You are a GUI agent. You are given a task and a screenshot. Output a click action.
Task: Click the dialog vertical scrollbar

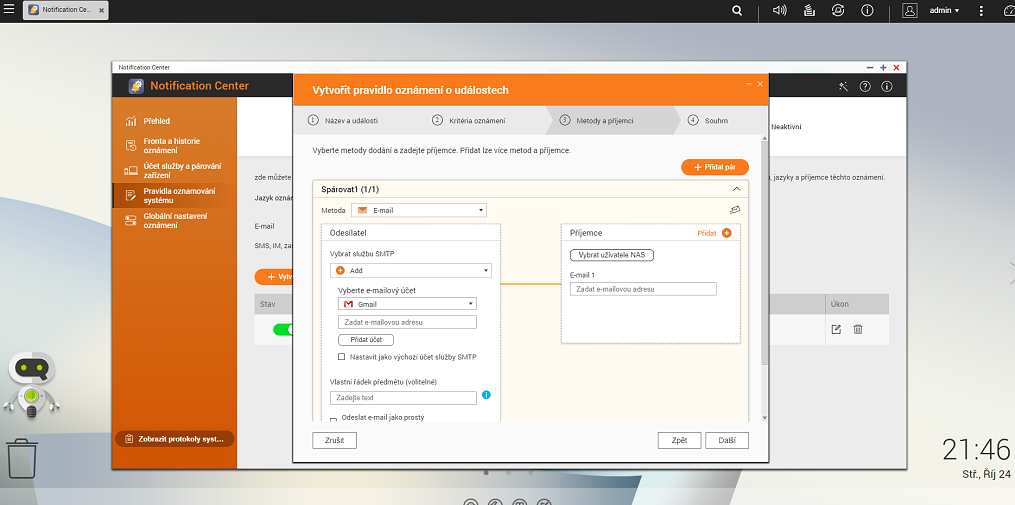(765, 252)
